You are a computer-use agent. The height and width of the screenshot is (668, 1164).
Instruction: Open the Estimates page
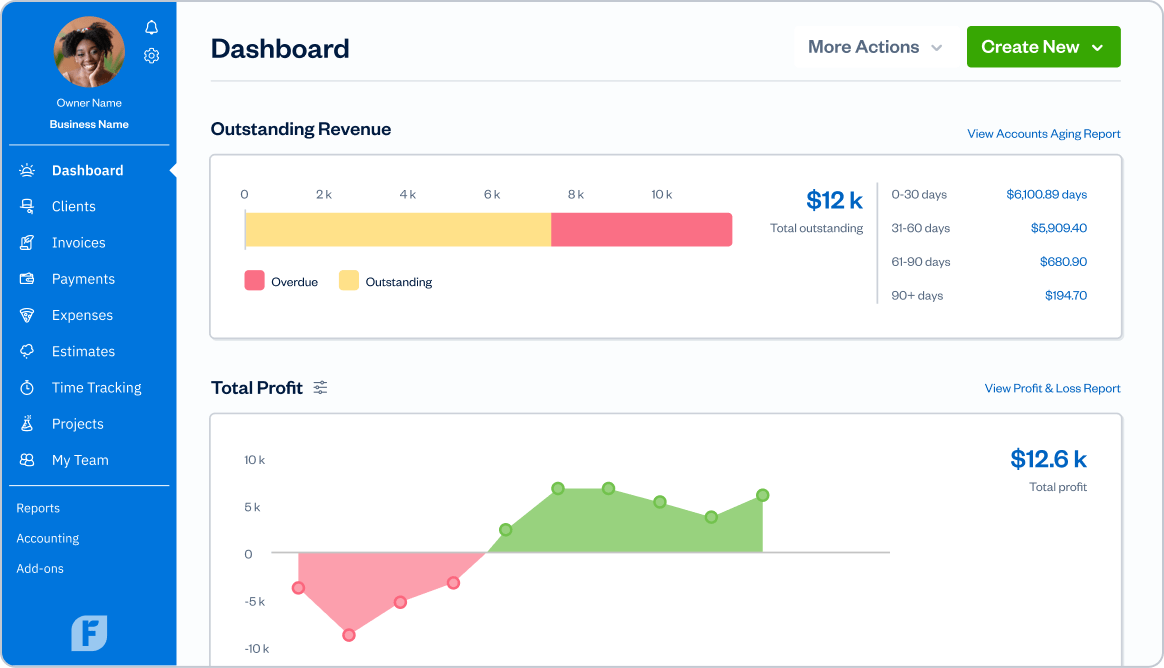pos(84,351)
